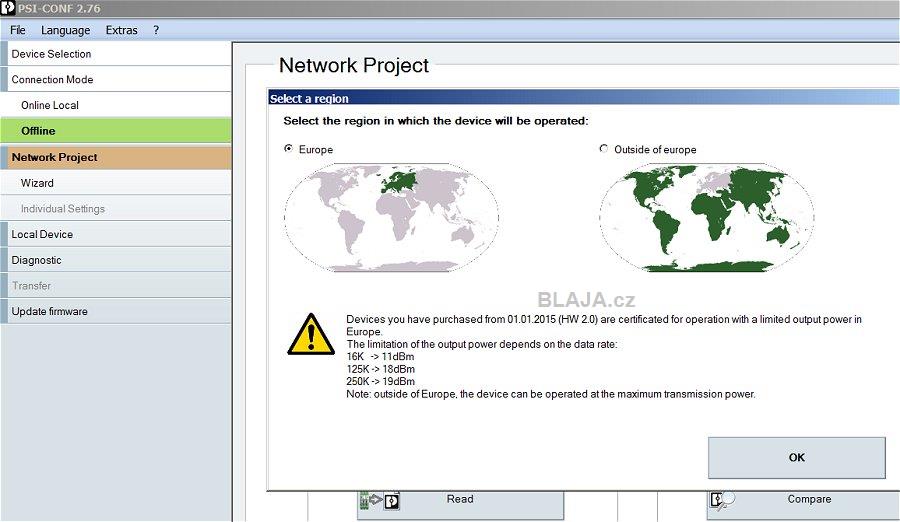Open the Update firmware section
The height and width of the screenshot is (522, 900).
[116, 311]
